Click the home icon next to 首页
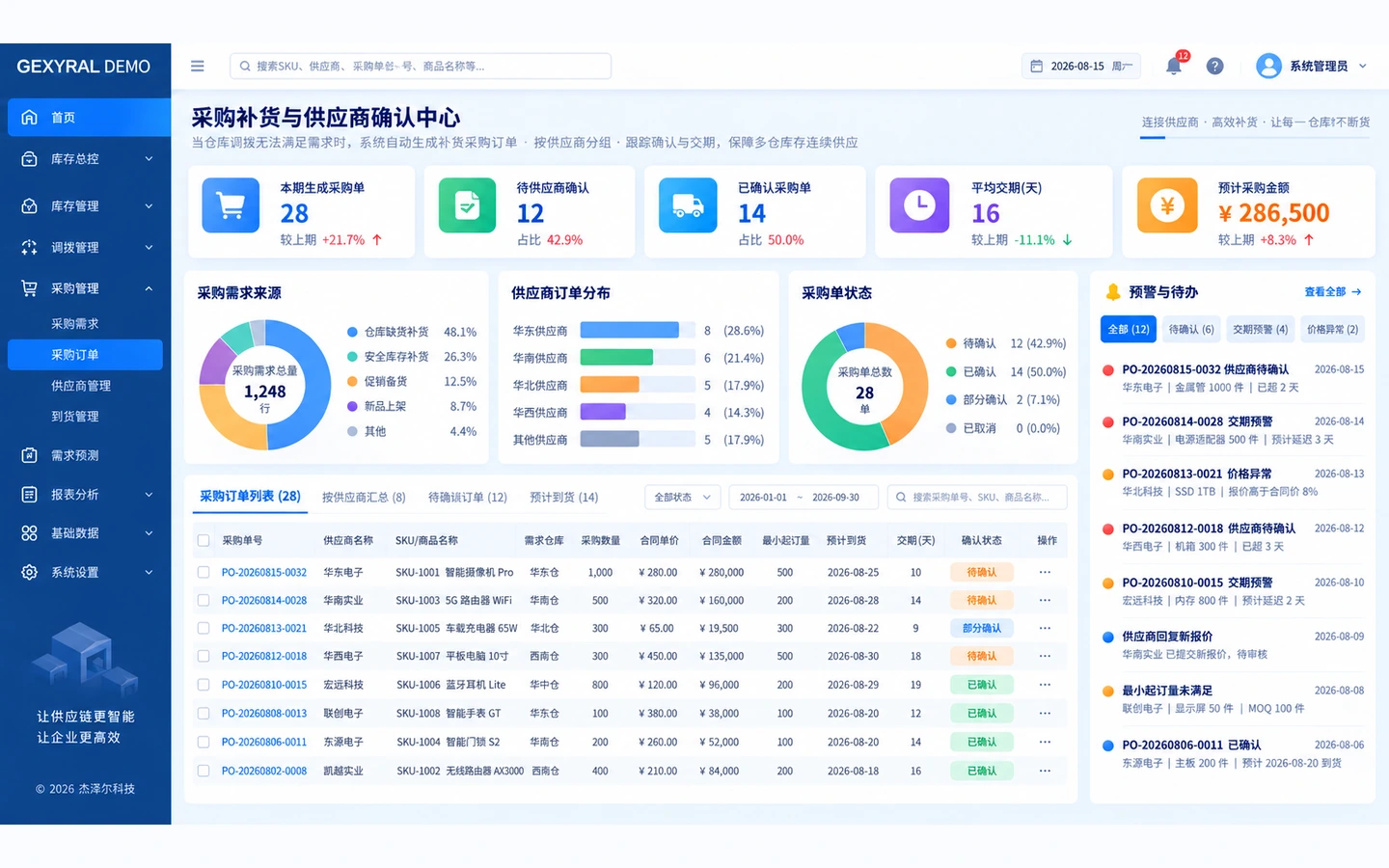 point(30,118)
